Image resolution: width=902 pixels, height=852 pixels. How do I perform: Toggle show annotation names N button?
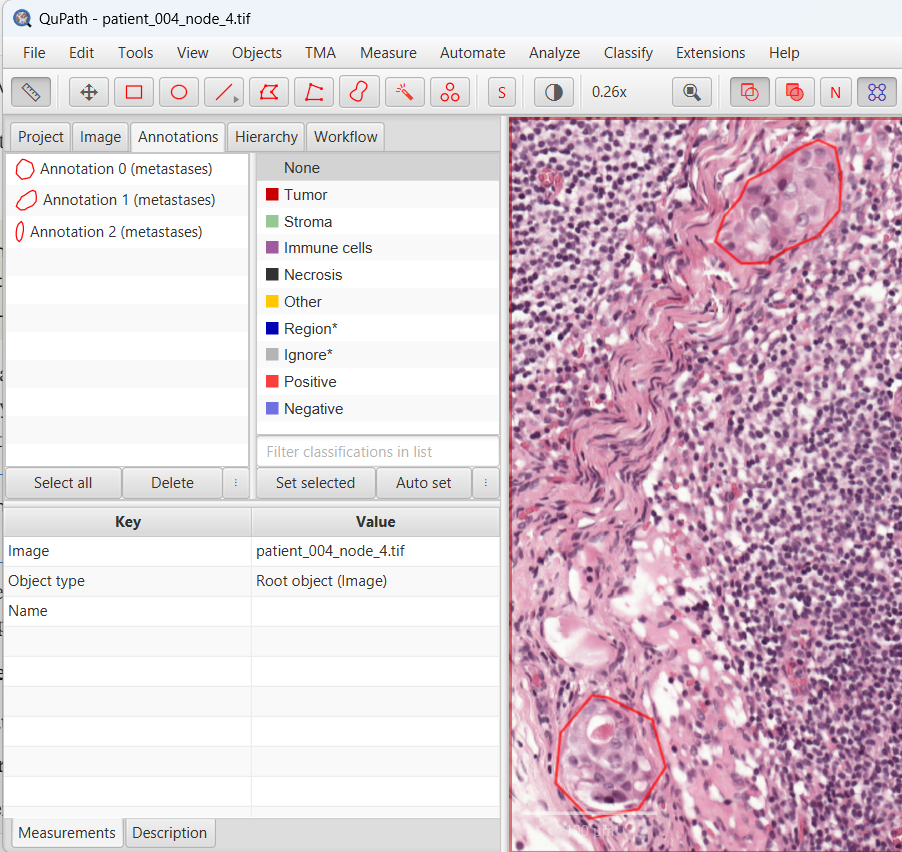[x=835, y=92]
